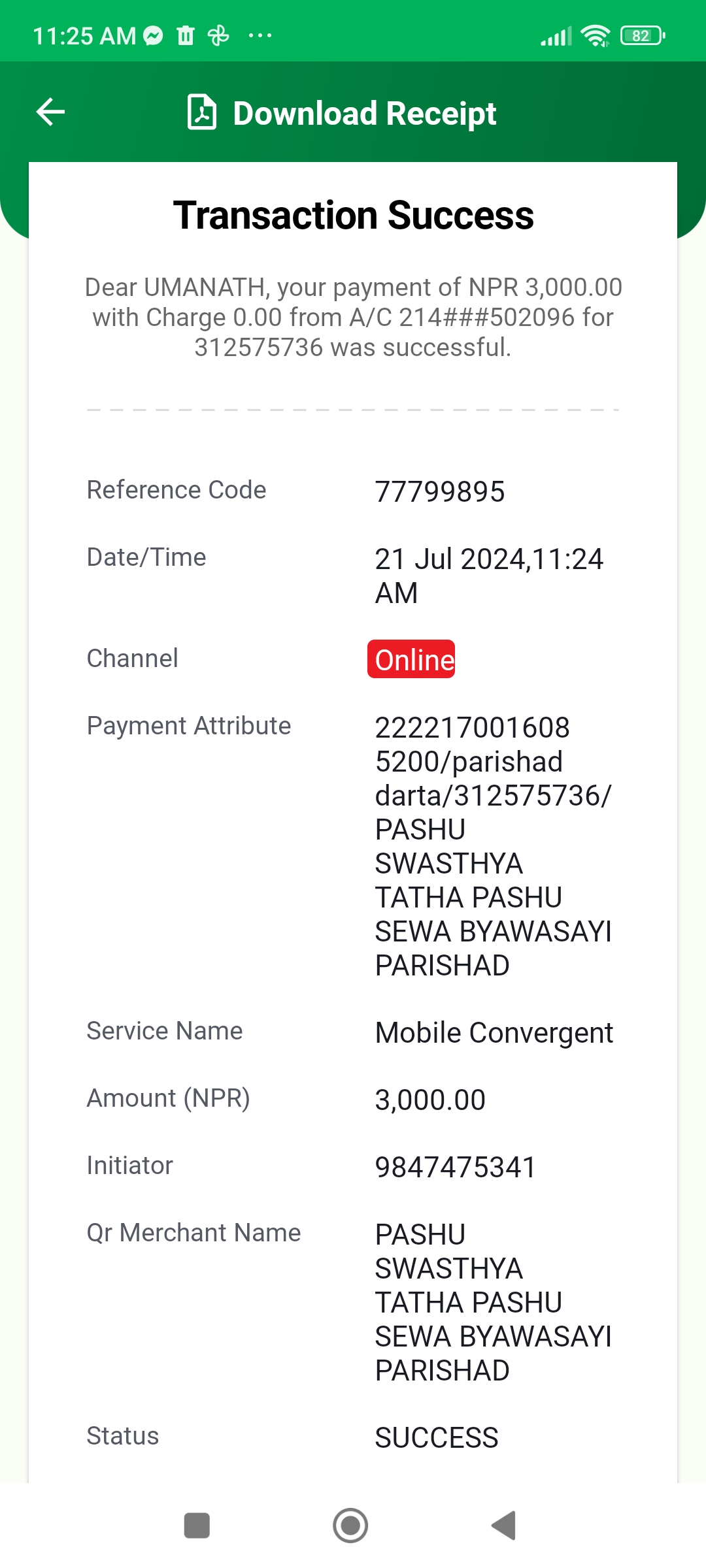Select the reference code 77799895
Screen dimensions: 706x1568
point(440,491)
